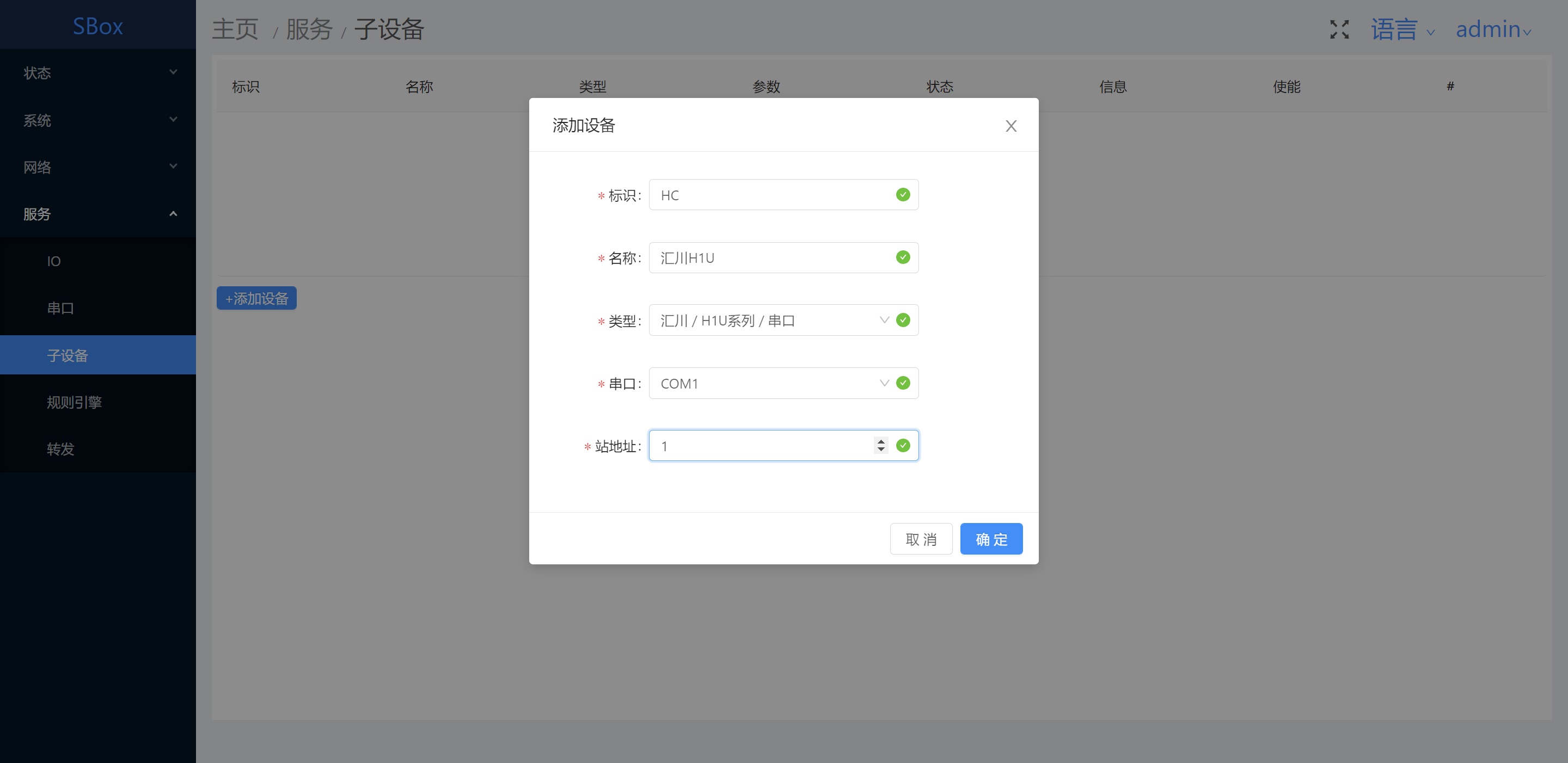Image resolution: width=1568 pixels, height=763 pixels.
Task: Open the 串口 sidebar menu item
Action: (x=60, y=308)
